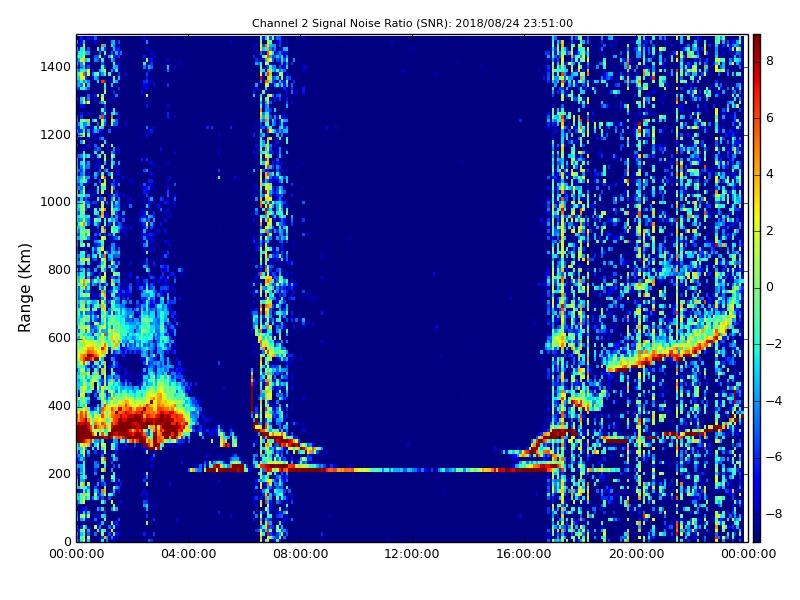
Task: Click the 1000 range tick label
Action: click(56, 202)
